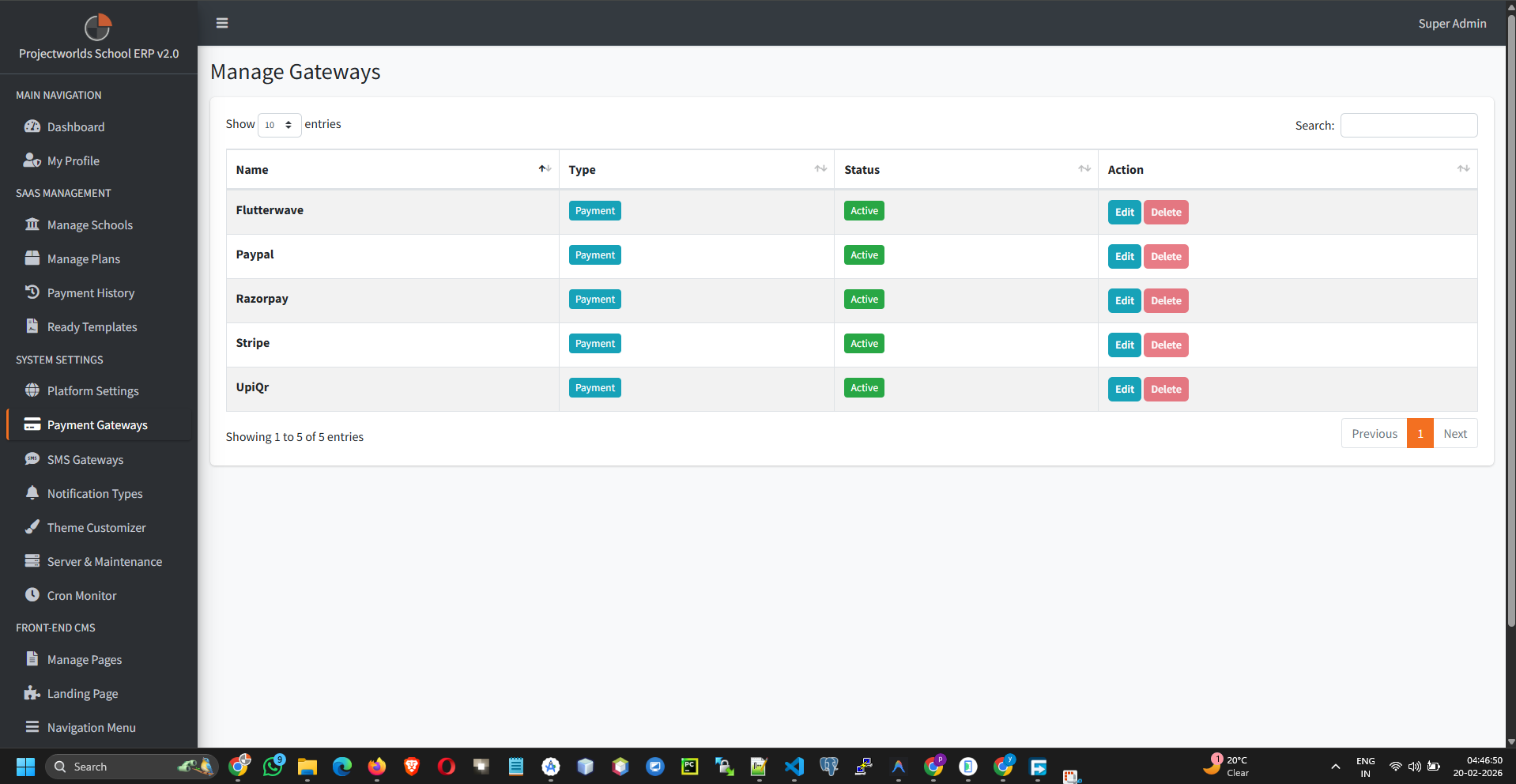Click the sidebar collapse hamburger icon
Screen dimensions: 1516x784
[x=222, y=23]
